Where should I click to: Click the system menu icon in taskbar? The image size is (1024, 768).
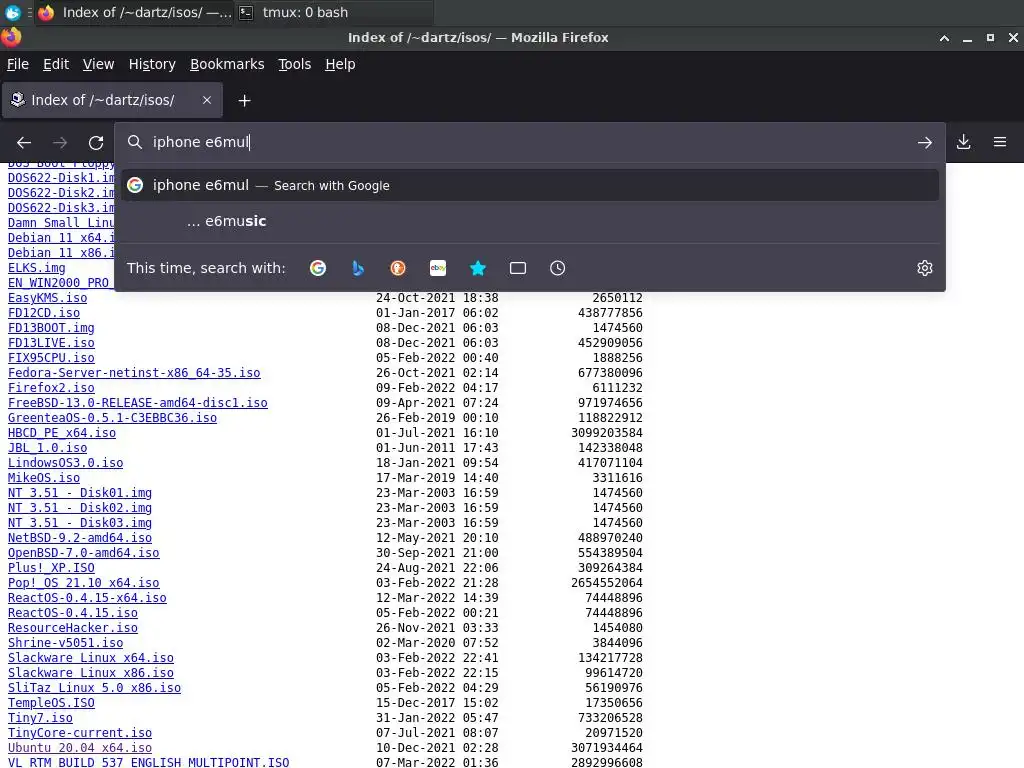(12, 12)
